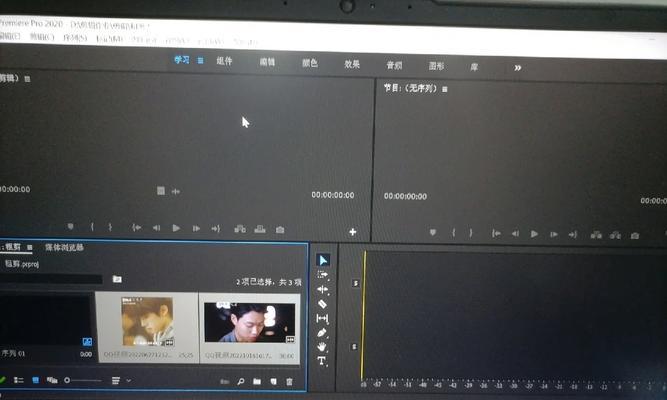Open the Source monitor button editor plus

tap(353, 232)
